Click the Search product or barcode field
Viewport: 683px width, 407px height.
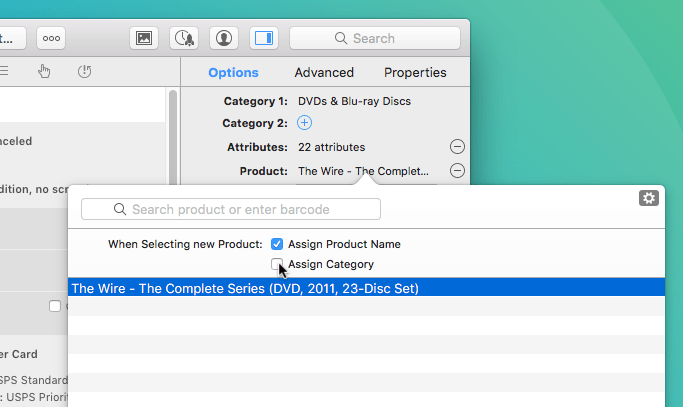click(231, 209)
